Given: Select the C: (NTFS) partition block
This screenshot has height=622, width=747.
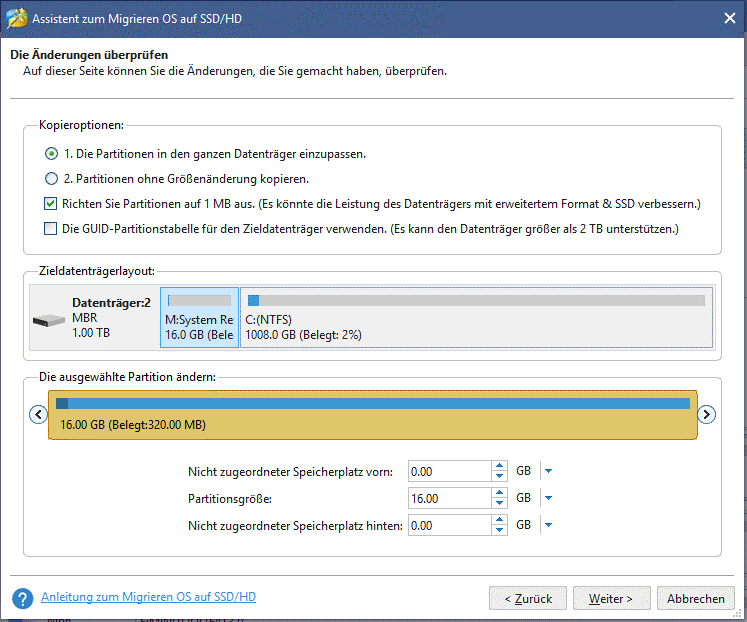Looking at the screenshot, I should click(476, 318).
